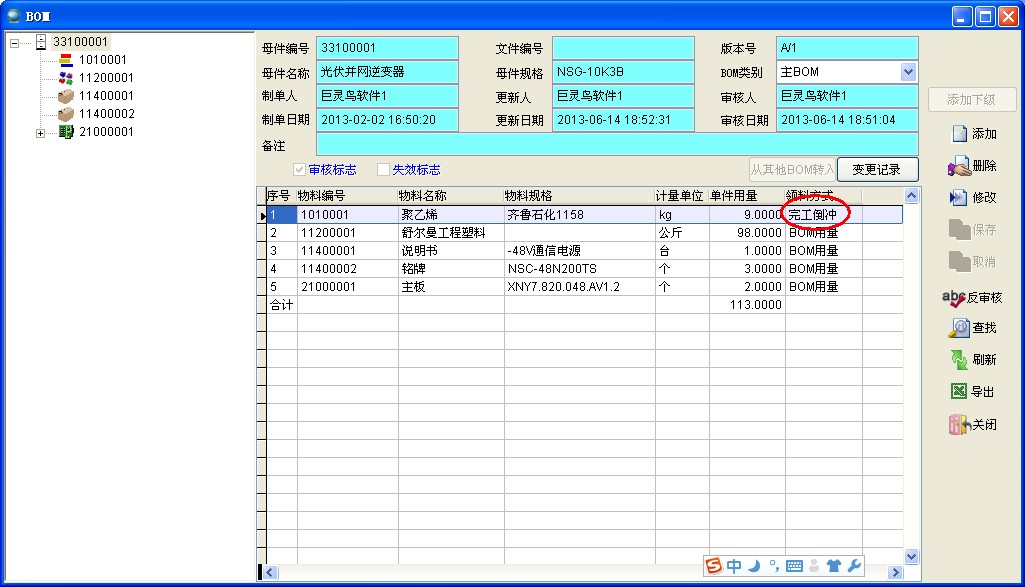Viewport: 1025px width, 587px height.
Task: Click the 母件编号 field 33100001
Action: [x=387, y=48]
